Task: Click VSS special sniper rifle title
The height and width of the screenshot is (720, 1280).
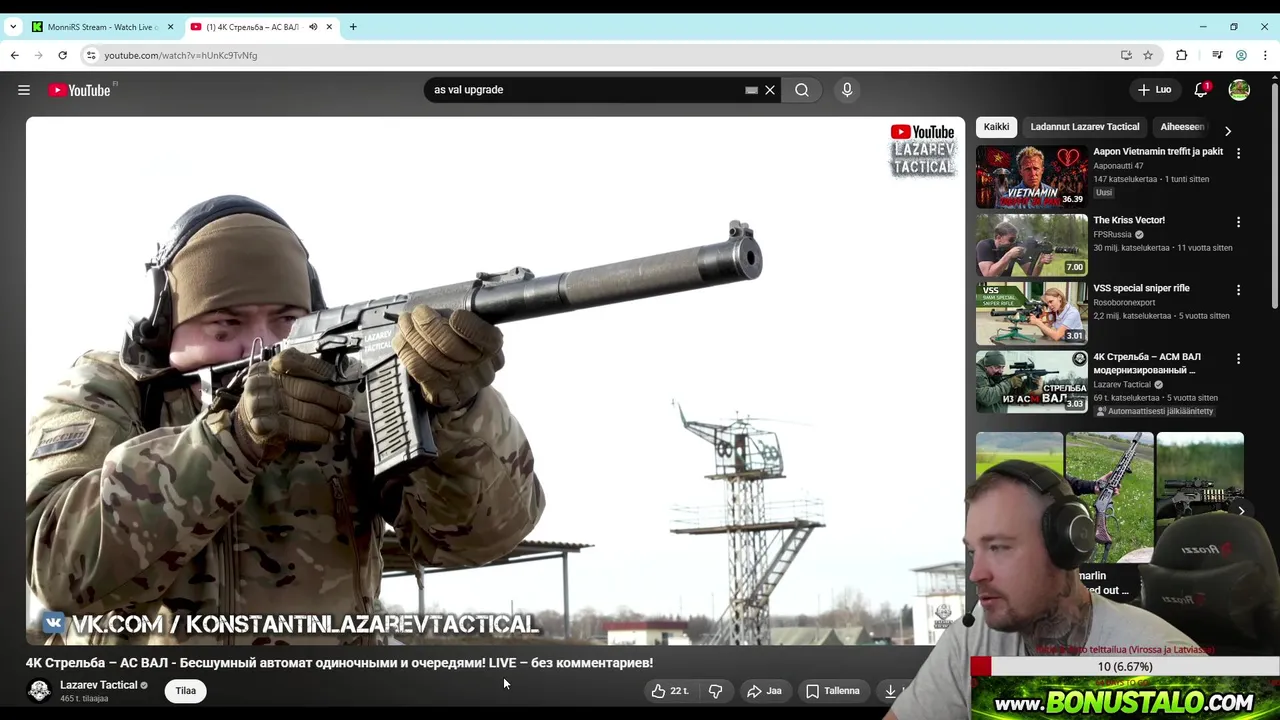Action: click(1141, 288)
